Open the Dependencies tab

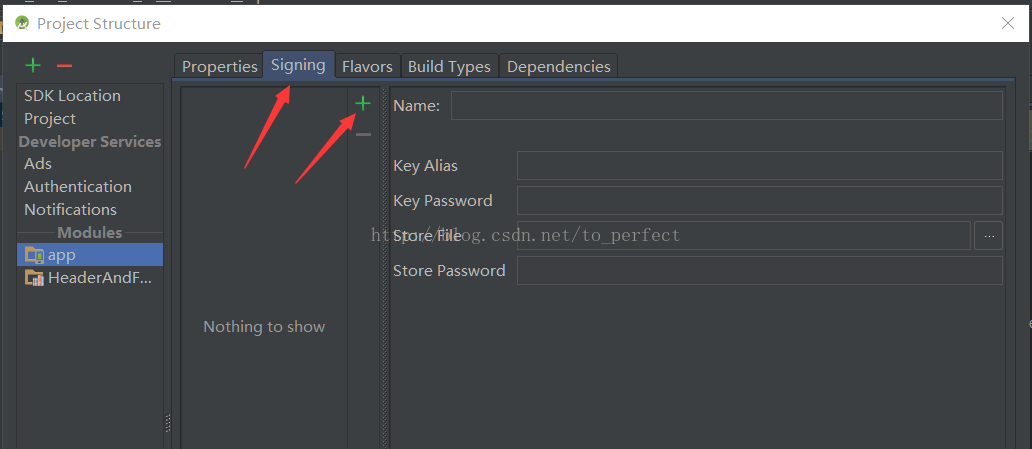click(x=558, y=66)
